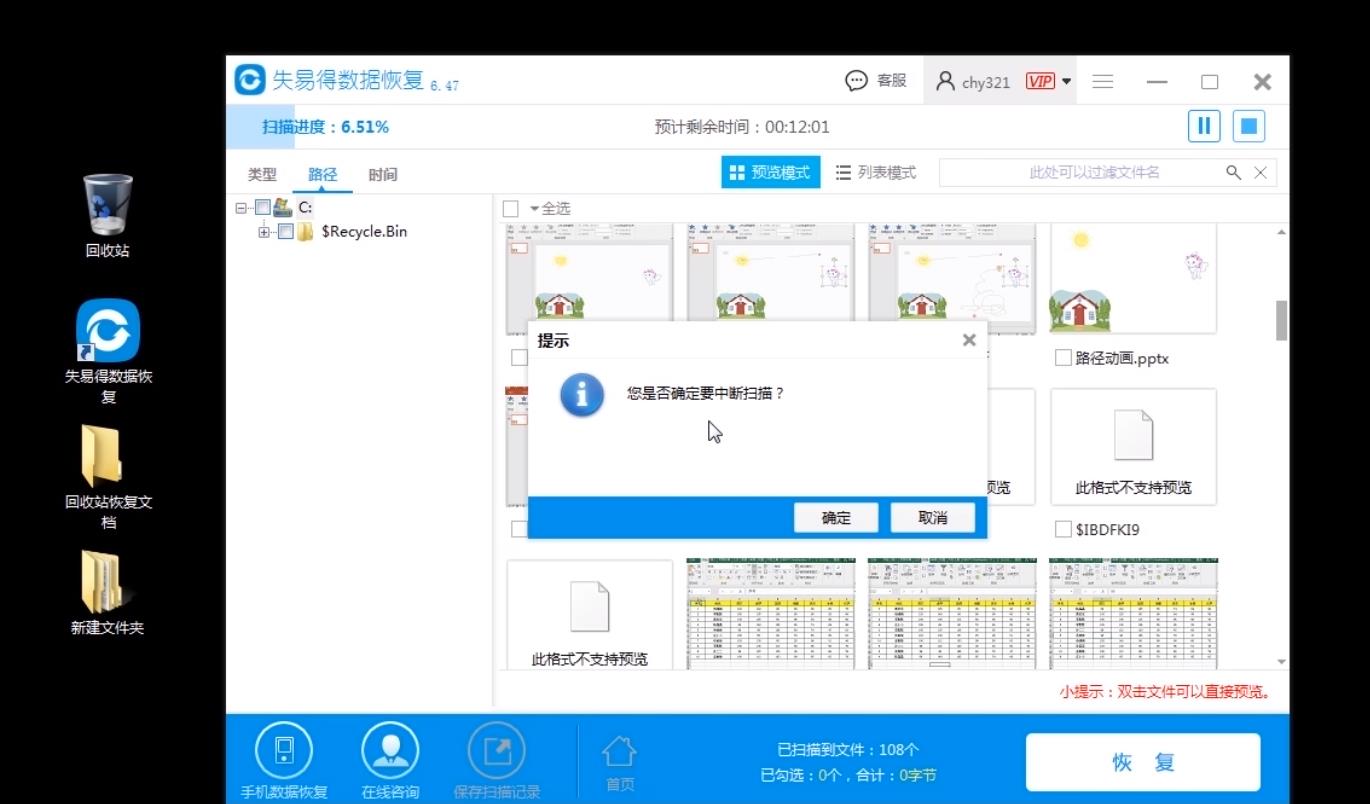This screenshot has height=804, width=1370.
Task: Click the chy321 user account icon
Action: point(945,82)
